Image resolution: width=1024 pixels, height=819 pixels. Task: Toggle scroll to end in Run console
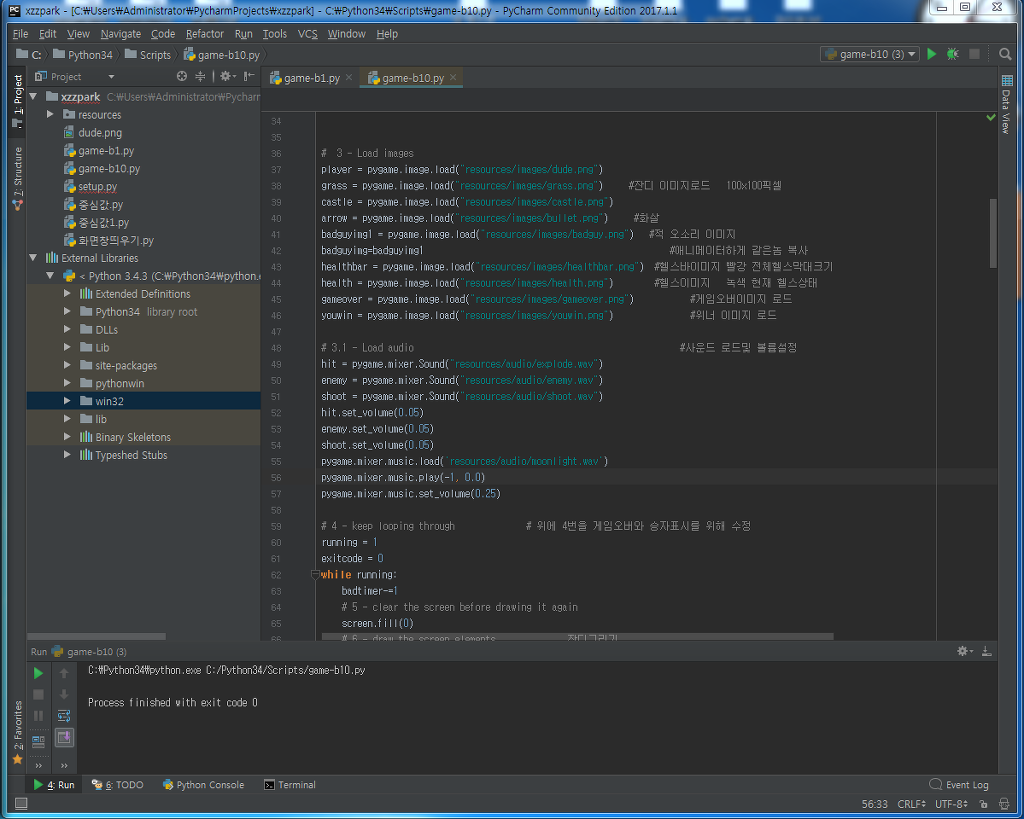tap(64, 738)
